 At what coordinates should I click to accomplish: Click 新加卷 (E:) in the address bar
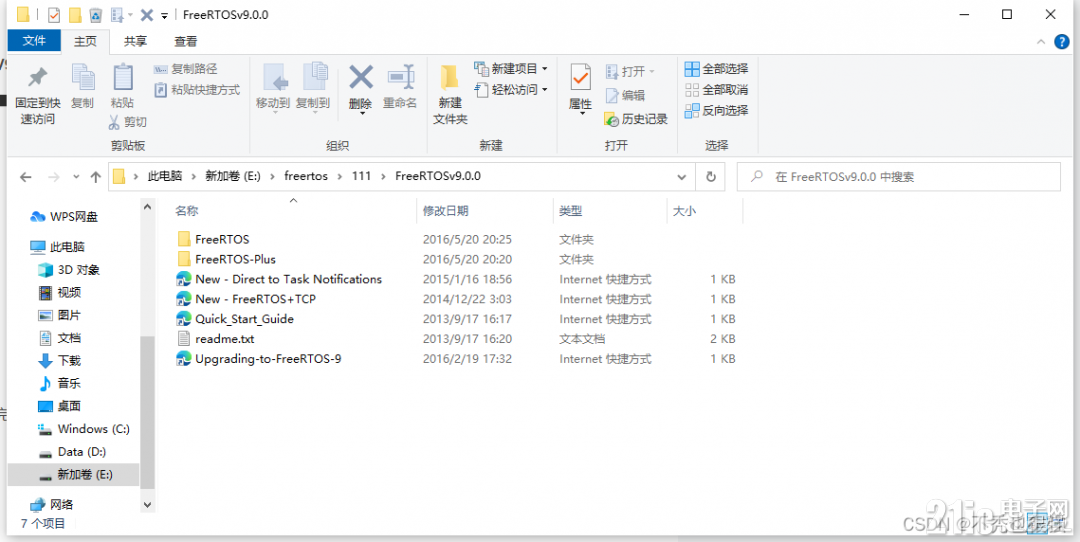coord(233,176)
